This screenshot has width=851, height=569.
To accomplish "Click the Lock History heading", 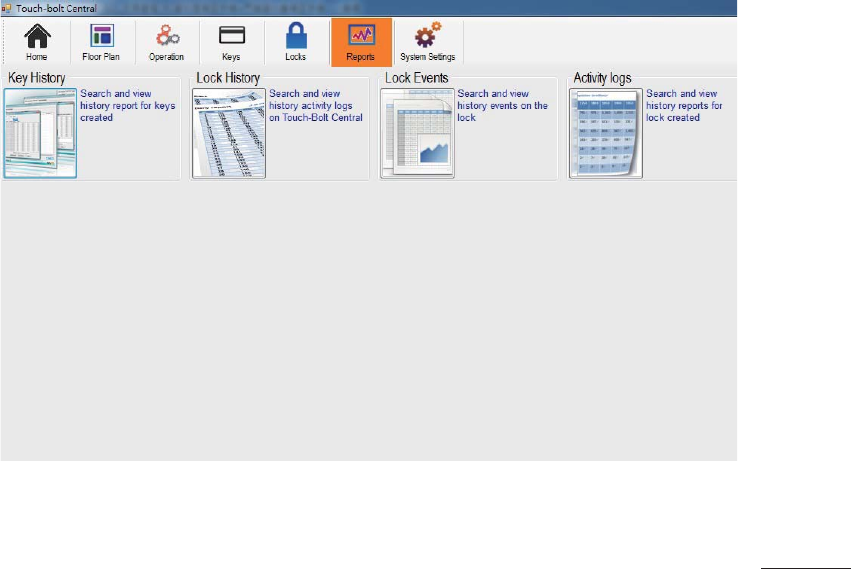I will (228, 78).
